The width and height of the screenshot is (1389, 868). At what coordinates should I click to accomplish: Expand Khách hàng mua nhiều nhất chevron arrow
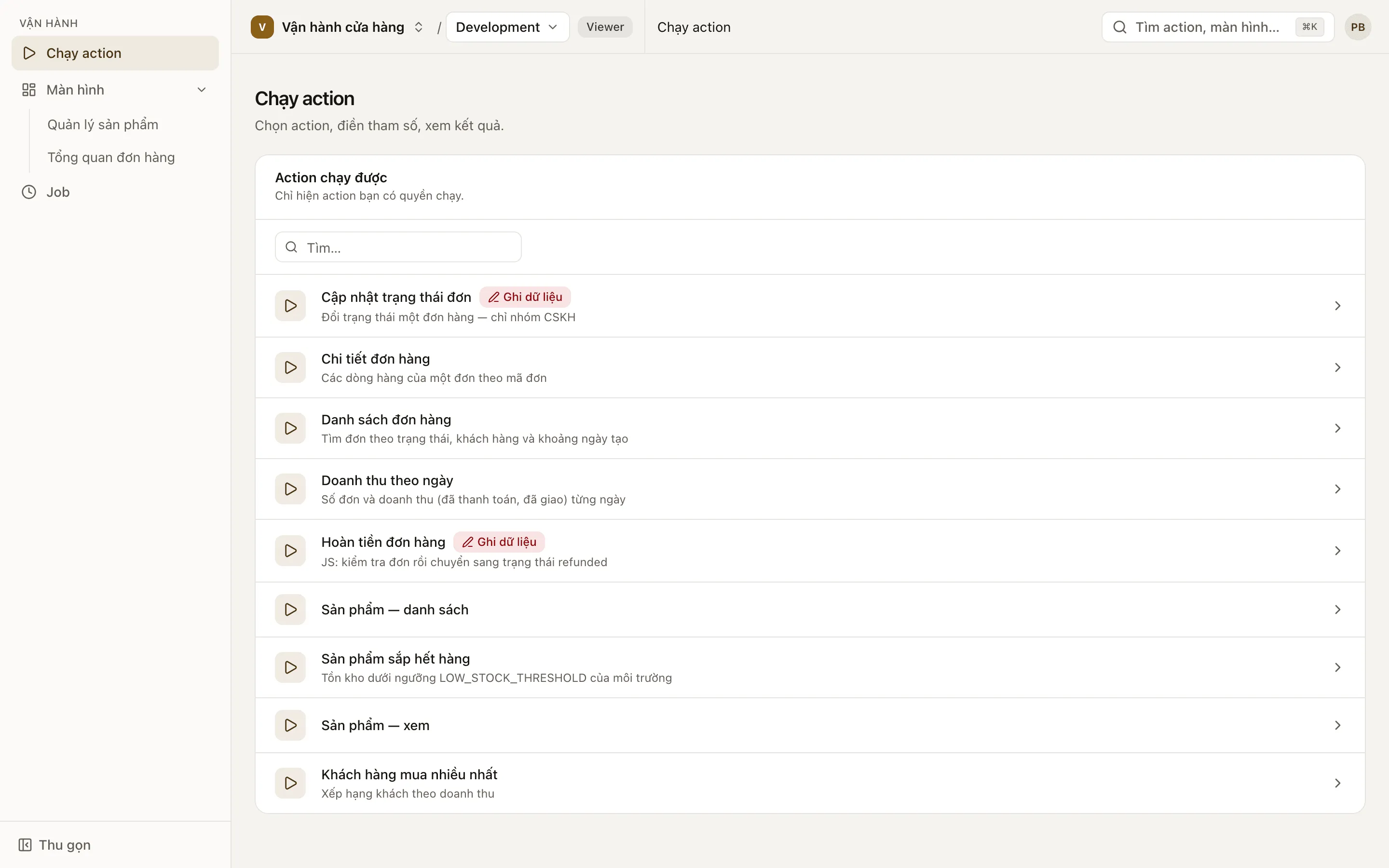coord(1337,784)
